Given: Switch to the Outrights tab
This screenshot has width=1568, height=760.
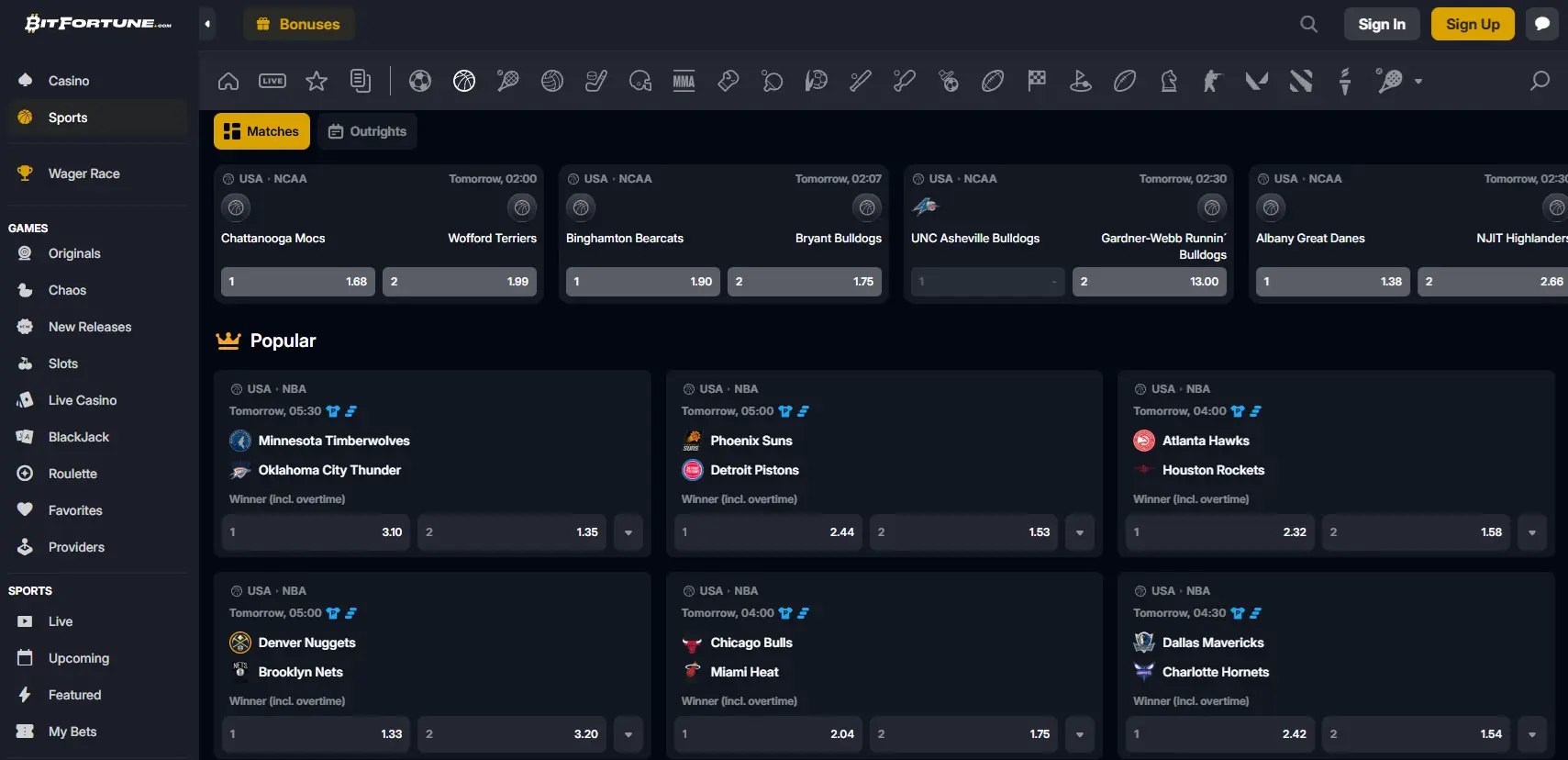Looking at the screenshot, I should tap(367, 131).
